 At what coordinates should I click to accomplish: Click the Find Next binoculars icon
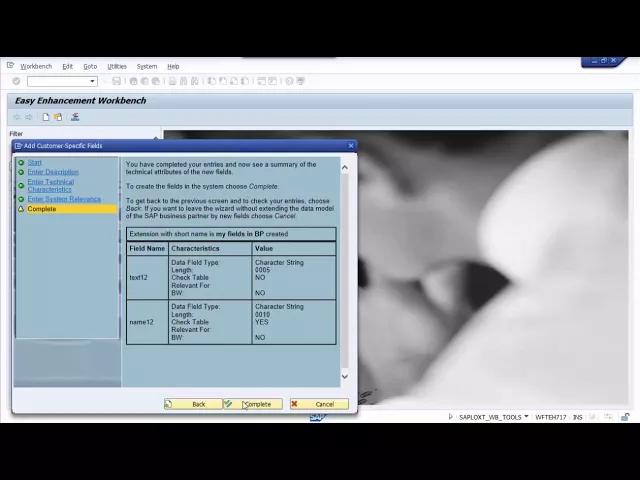195,81
